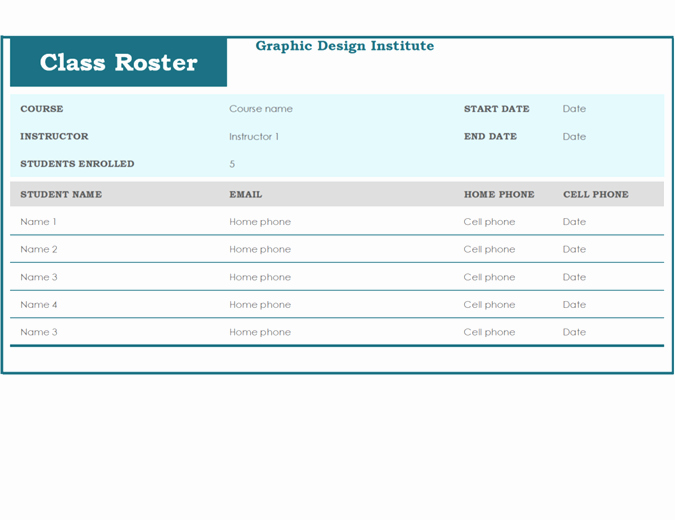Select "Home phone" in the Name 4 row
Viewport: 675px width, 520px height.
(x=260, y=305)
